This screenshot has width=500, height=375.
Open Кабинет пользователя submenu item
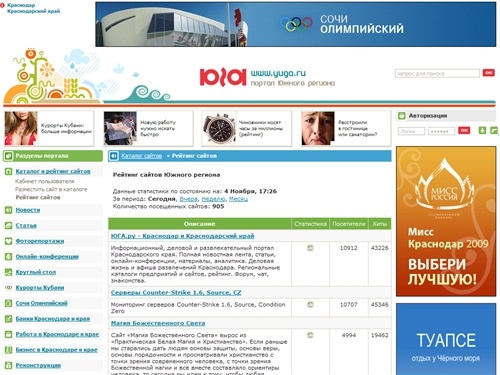click(45, 181)
